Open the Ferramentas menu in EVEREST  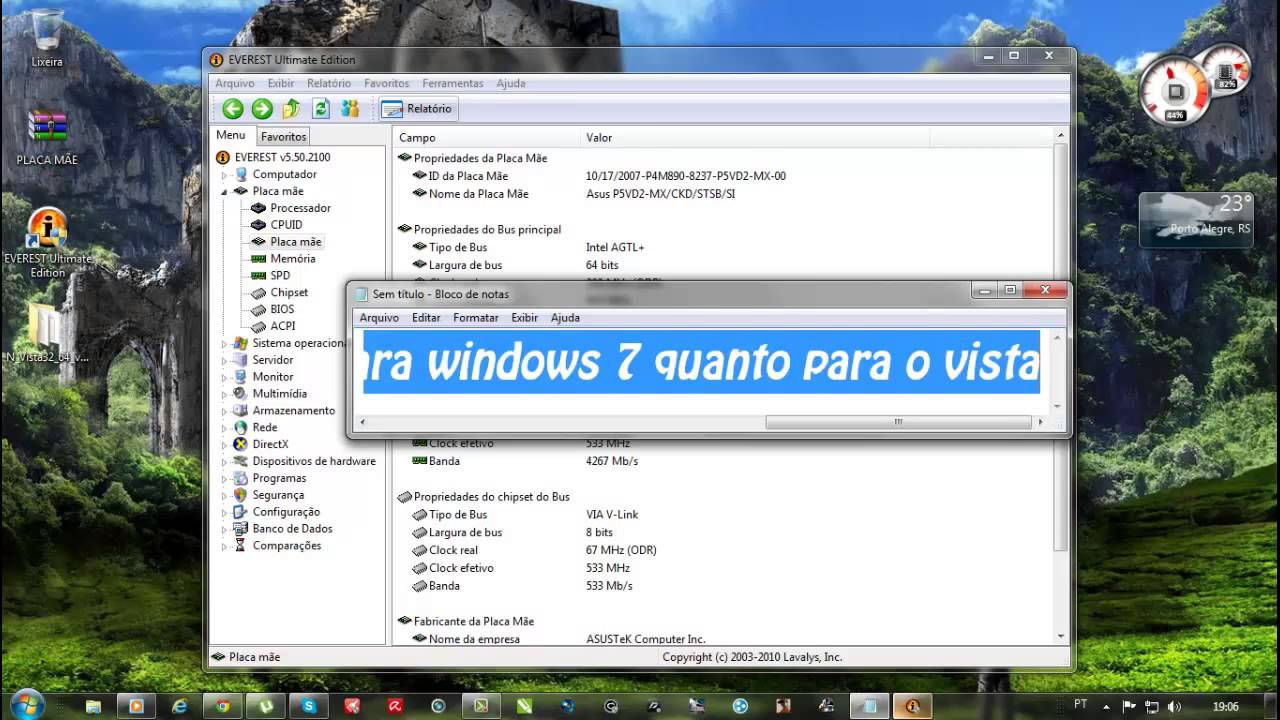pos(453,83)
